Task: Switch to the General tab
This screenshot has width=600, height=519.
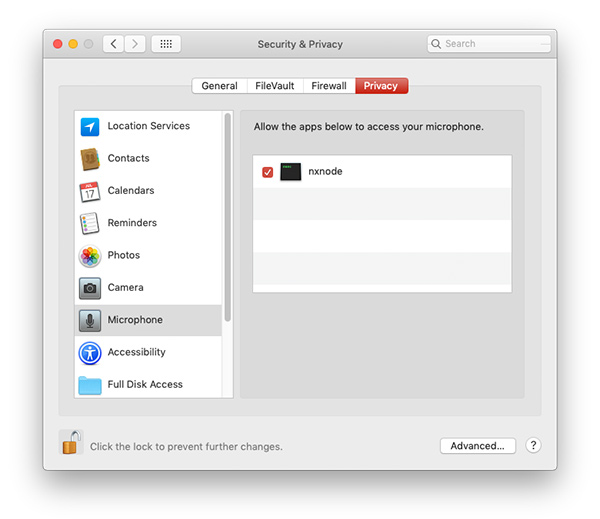Action: coord(219,86)
